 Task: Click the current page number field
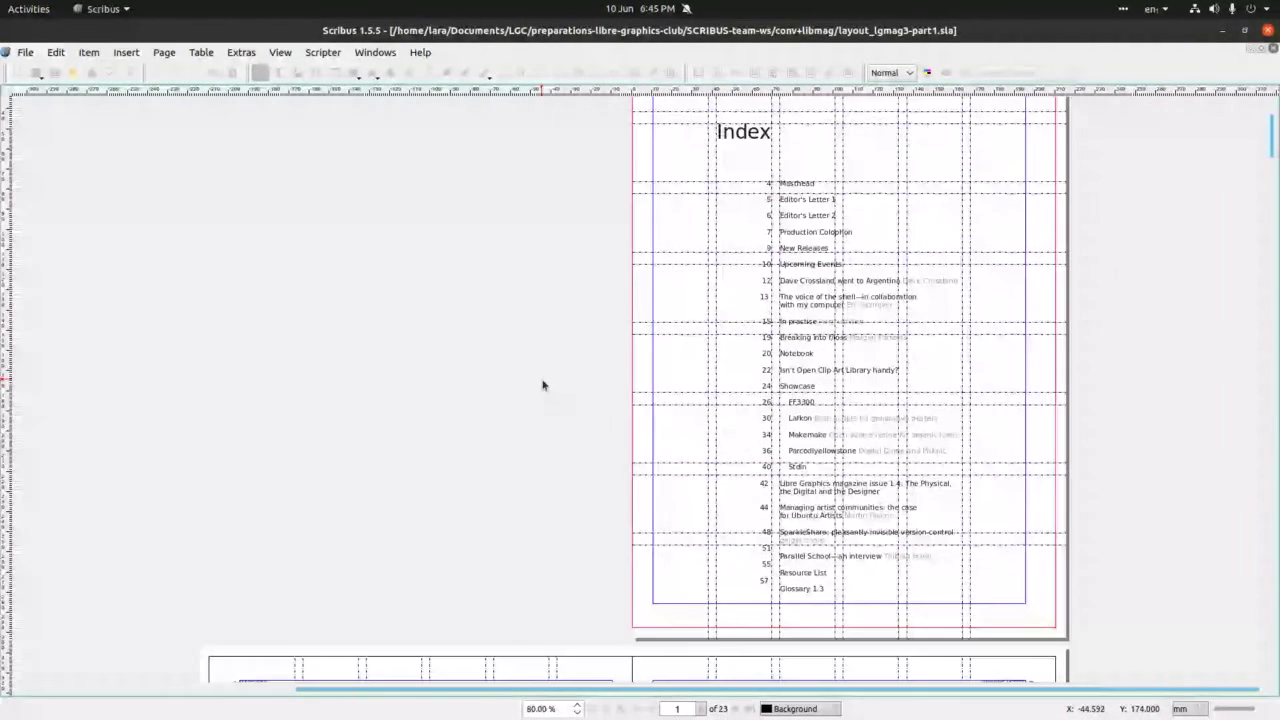click(677, 709)
